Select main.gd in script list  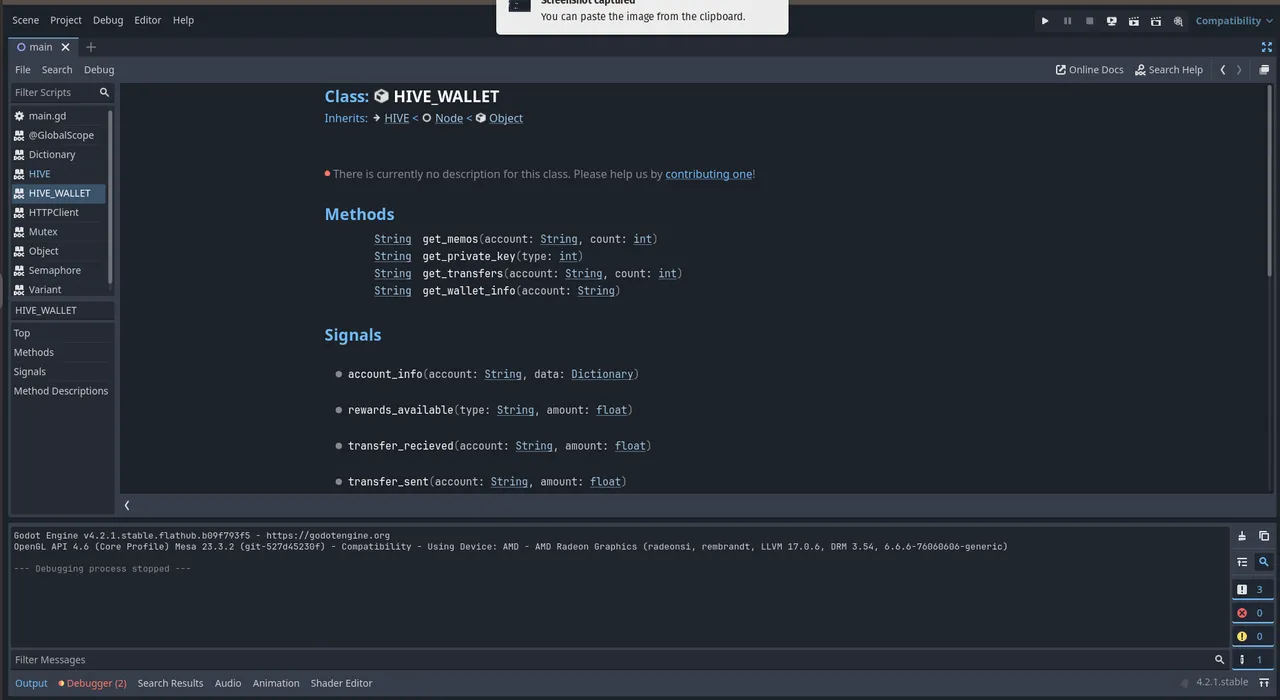coord(59,116)
